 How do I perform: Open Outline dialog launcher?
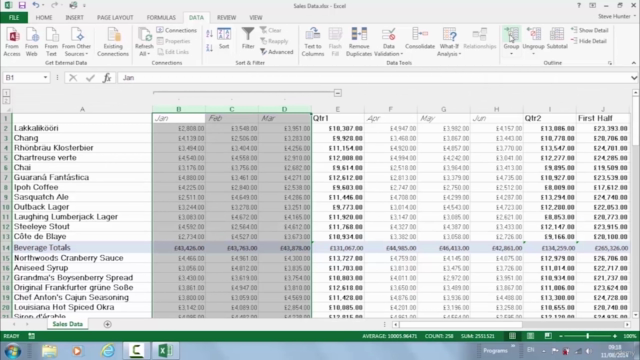tap(610, 63)
